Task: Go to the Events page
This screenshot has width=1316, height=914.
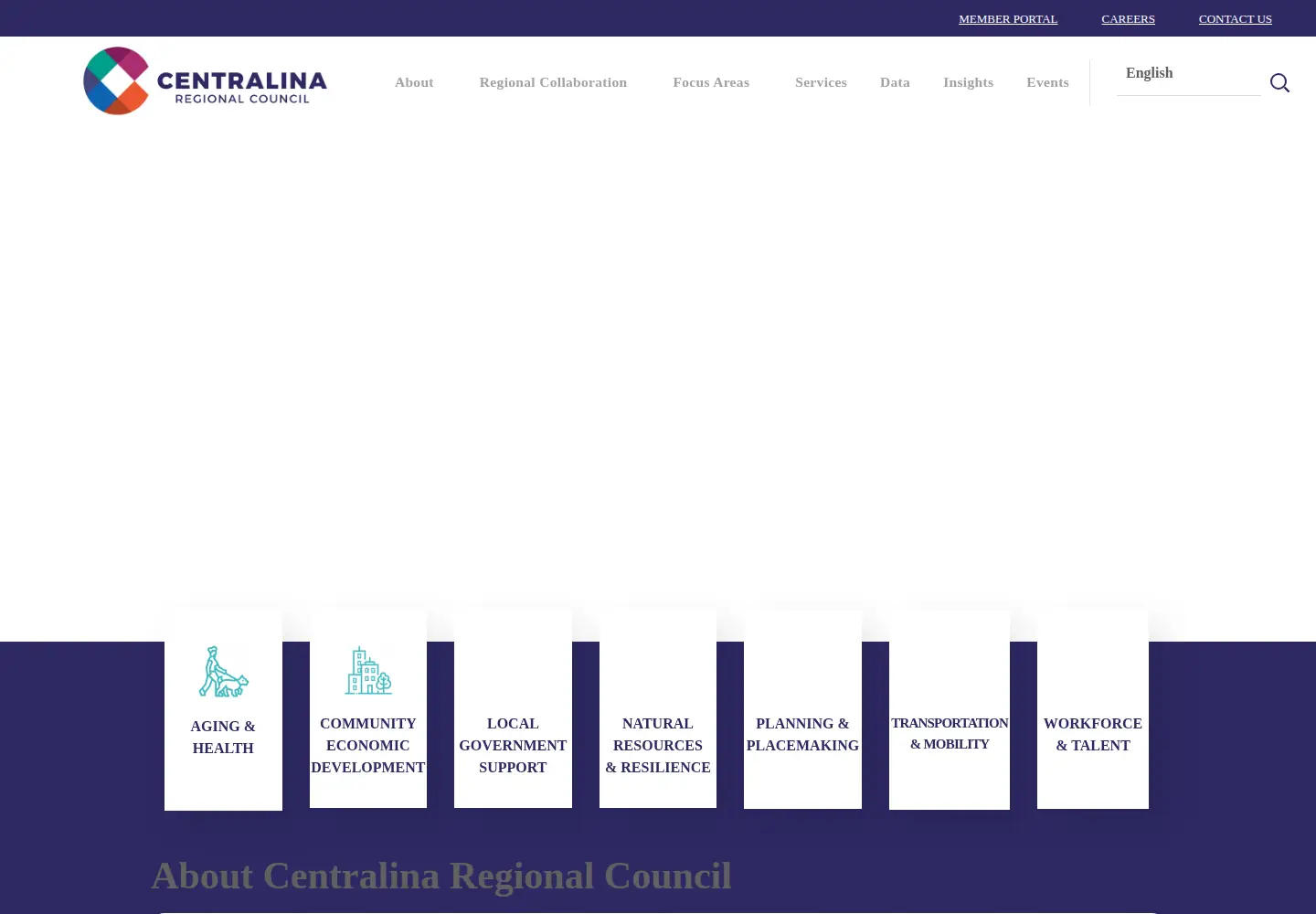Action: click(x=1047, y=82)
